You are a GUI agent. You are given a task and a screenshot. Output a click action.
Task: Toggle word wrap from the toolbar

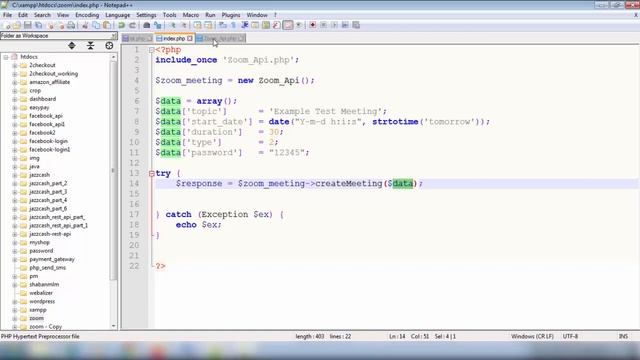click(223, 25)
